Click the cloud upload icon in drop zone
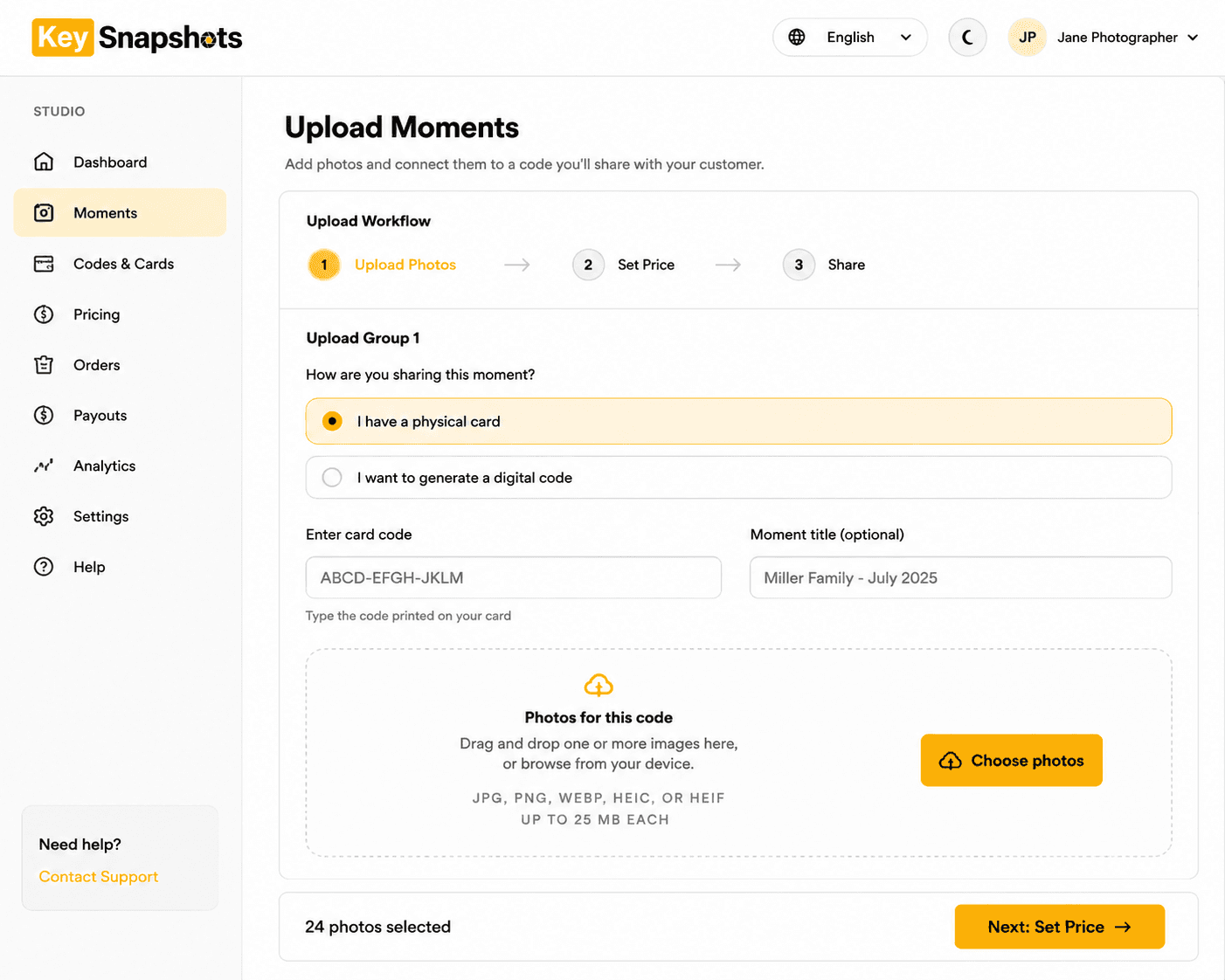 point(599,686)
